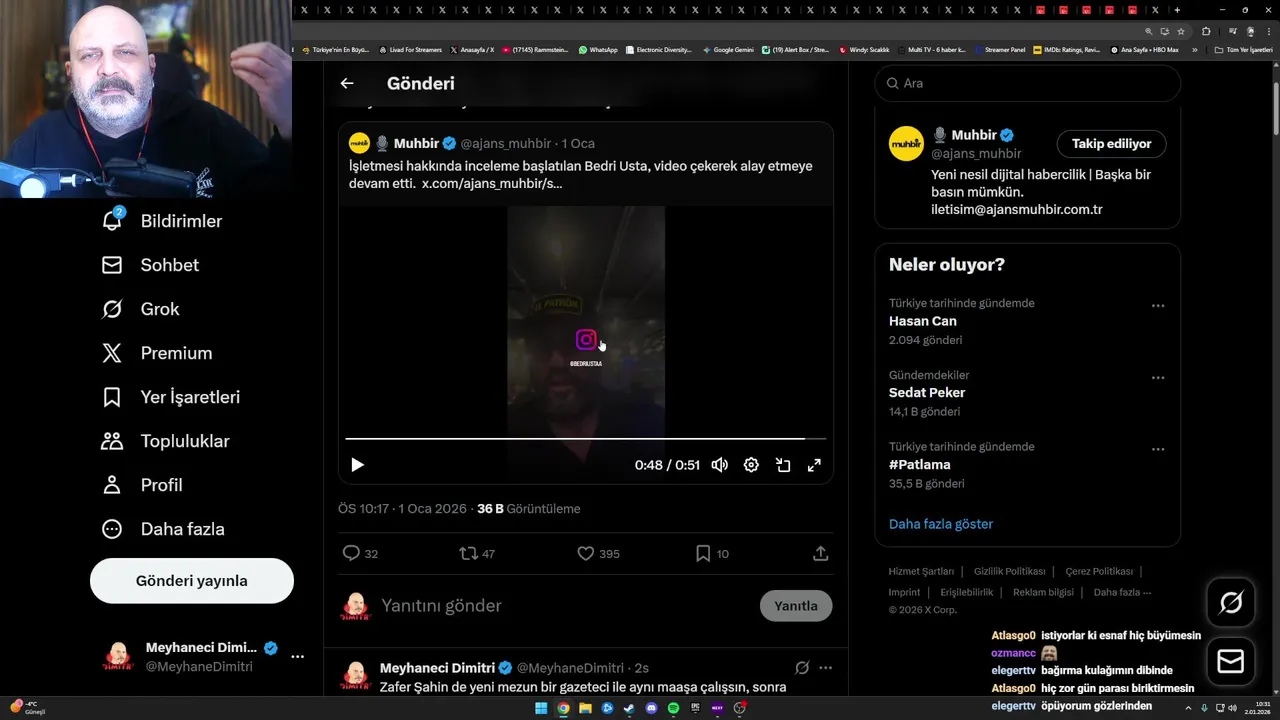Open the 36 B Görüntüleme view count

528,509
